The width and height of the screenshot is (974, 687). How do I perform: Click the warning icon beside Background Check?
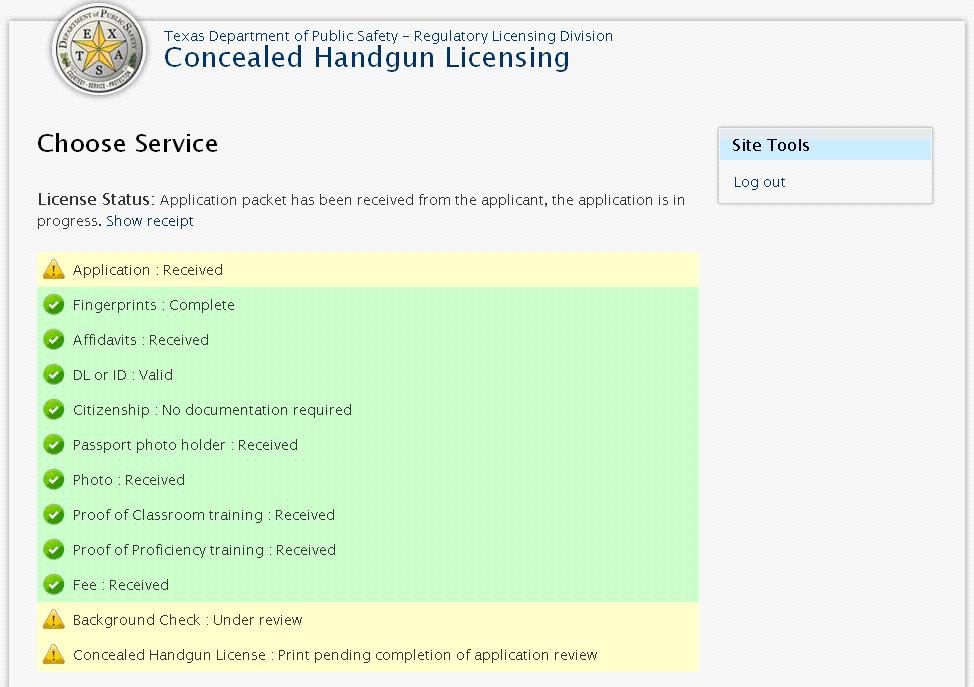click(54, 620)
